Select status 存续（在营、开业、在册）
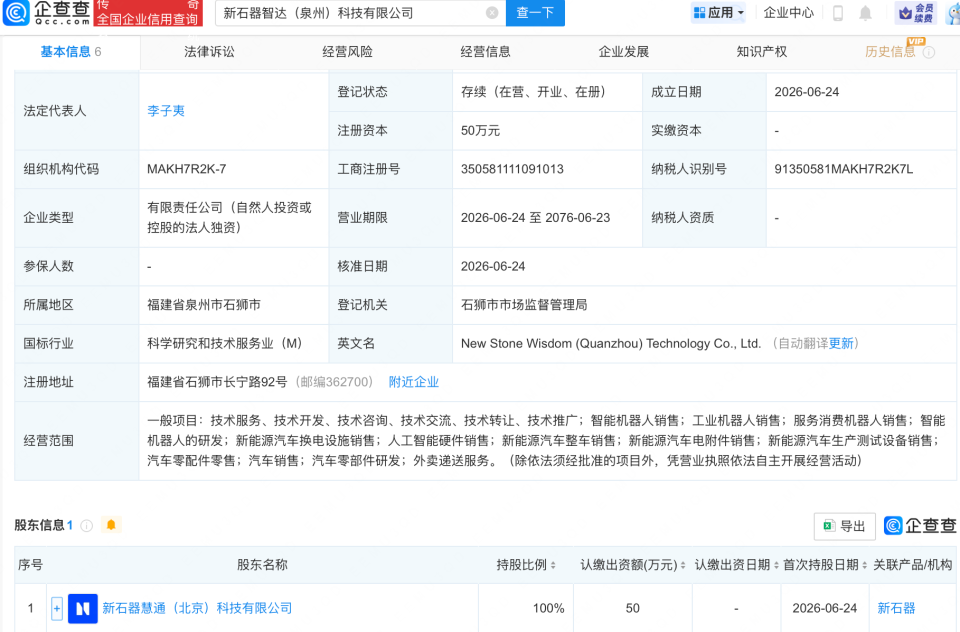The image size is (960, 632). pos(536,92)
